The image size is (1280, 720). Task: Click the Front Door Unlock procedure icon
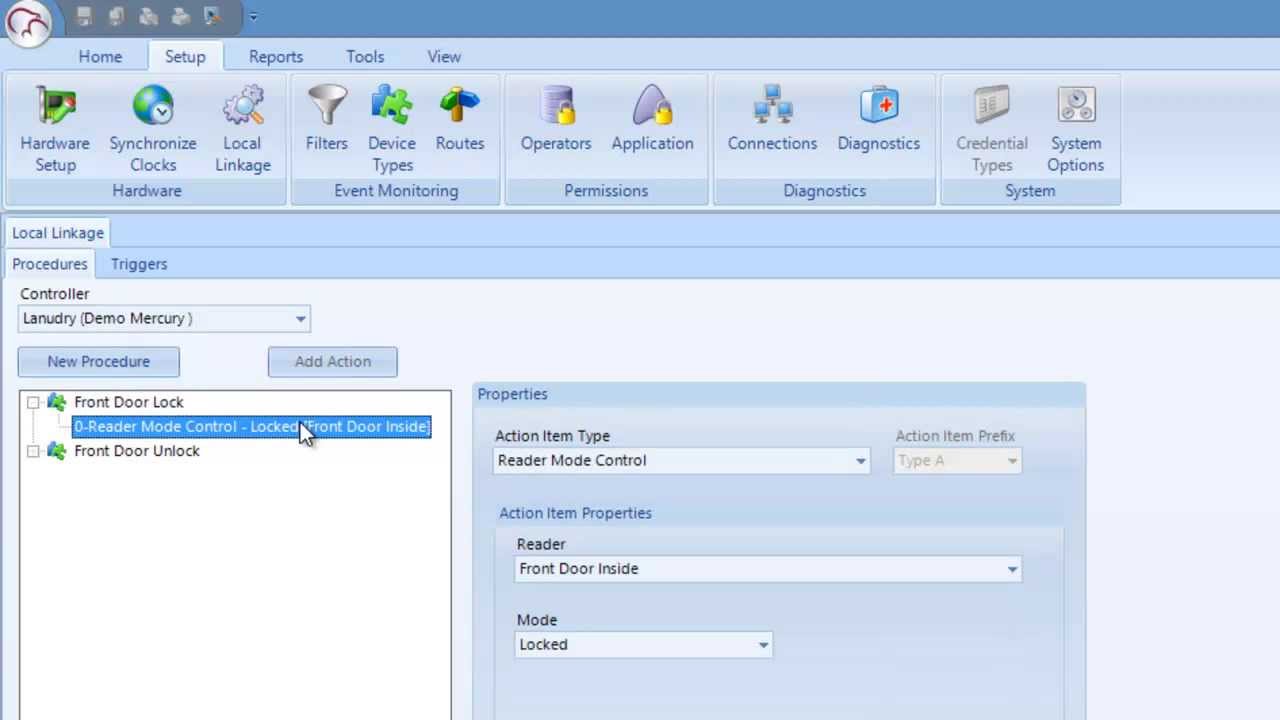click(57, 451)
